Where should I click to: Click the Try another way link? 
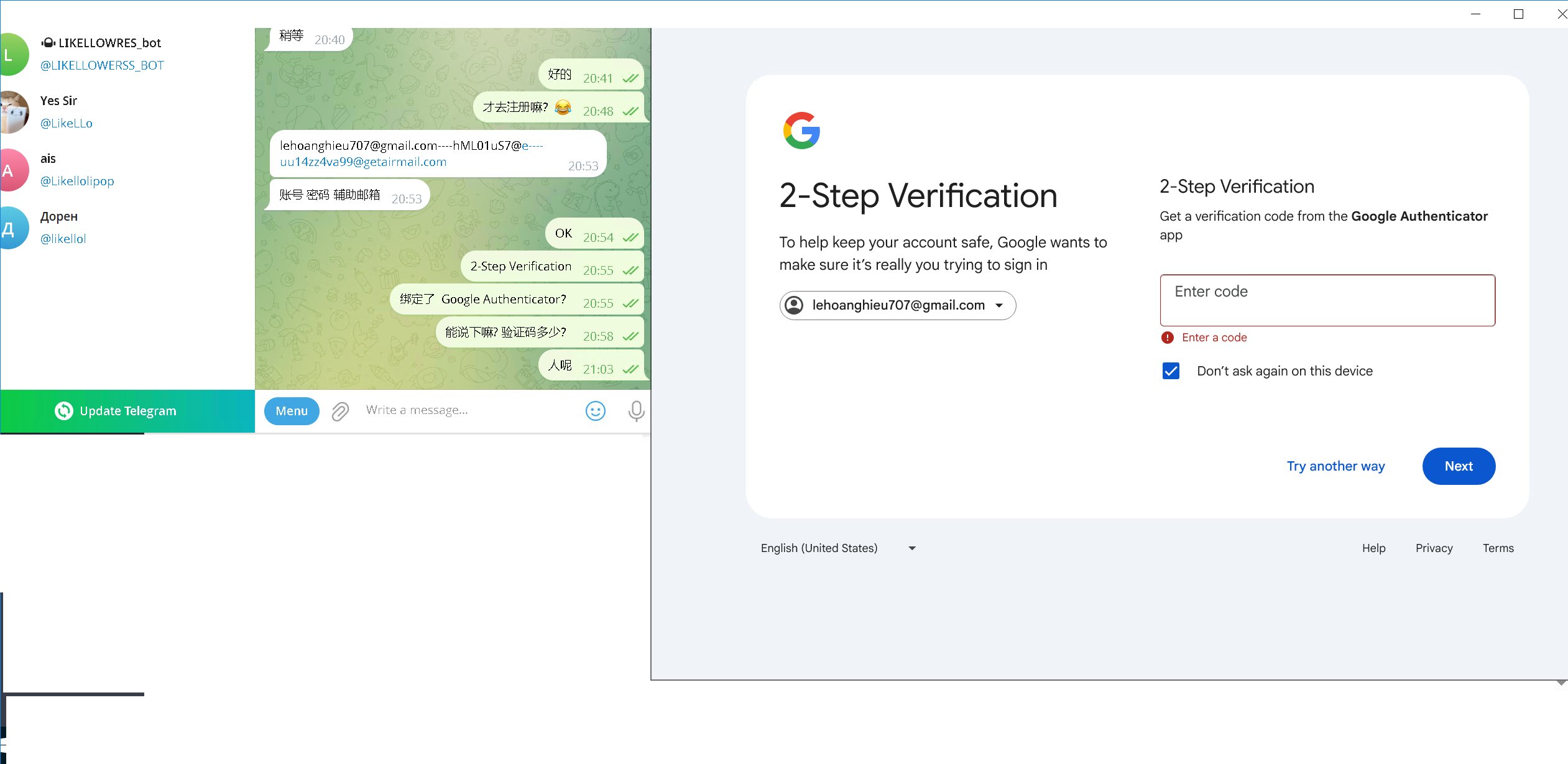click(1335, 466)
